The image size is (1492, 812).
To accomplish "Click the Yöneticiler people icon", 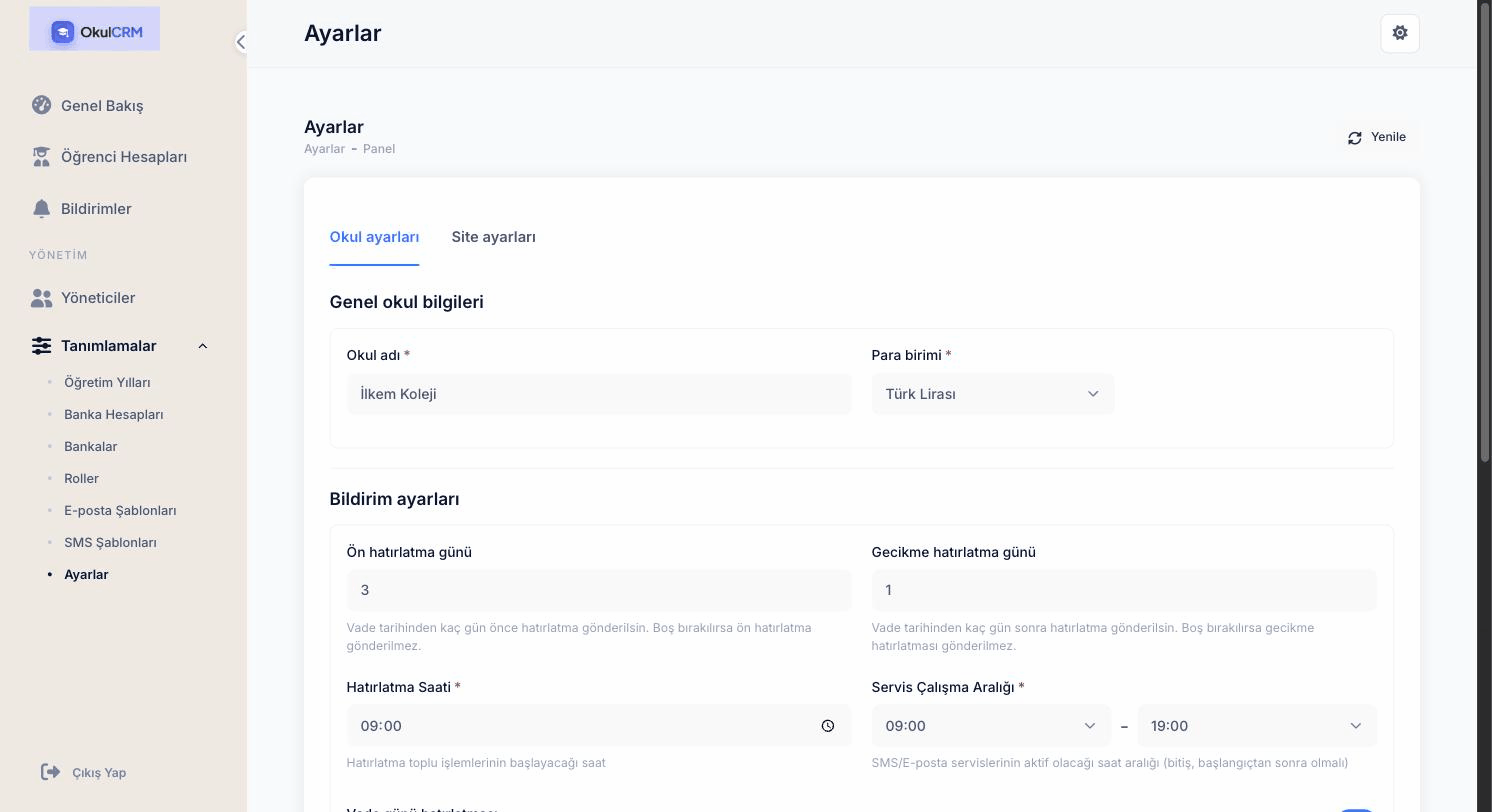I will [41, 297].
